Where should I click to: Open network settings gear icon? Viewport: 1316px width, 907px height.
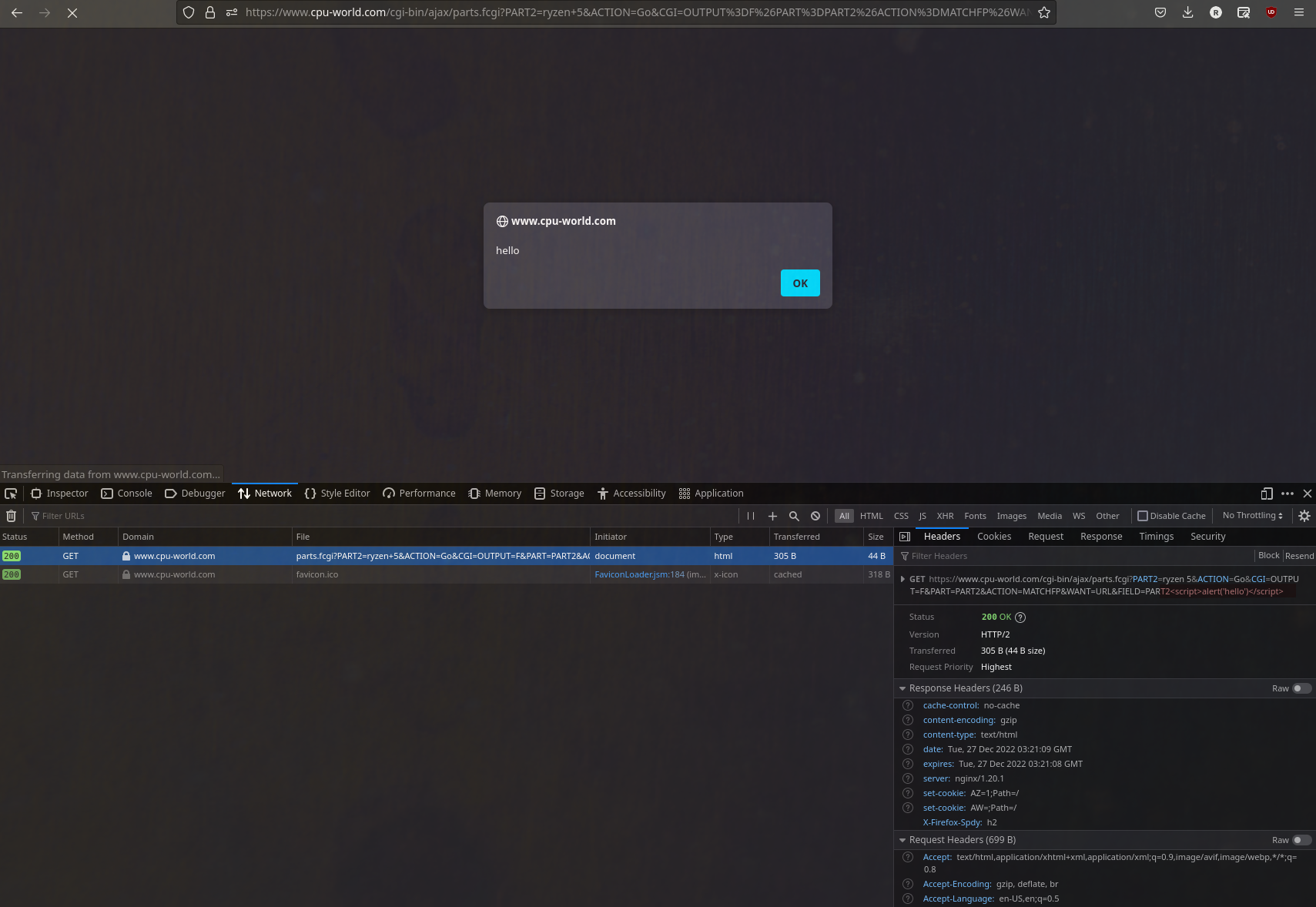click(x=1304, y=516)
